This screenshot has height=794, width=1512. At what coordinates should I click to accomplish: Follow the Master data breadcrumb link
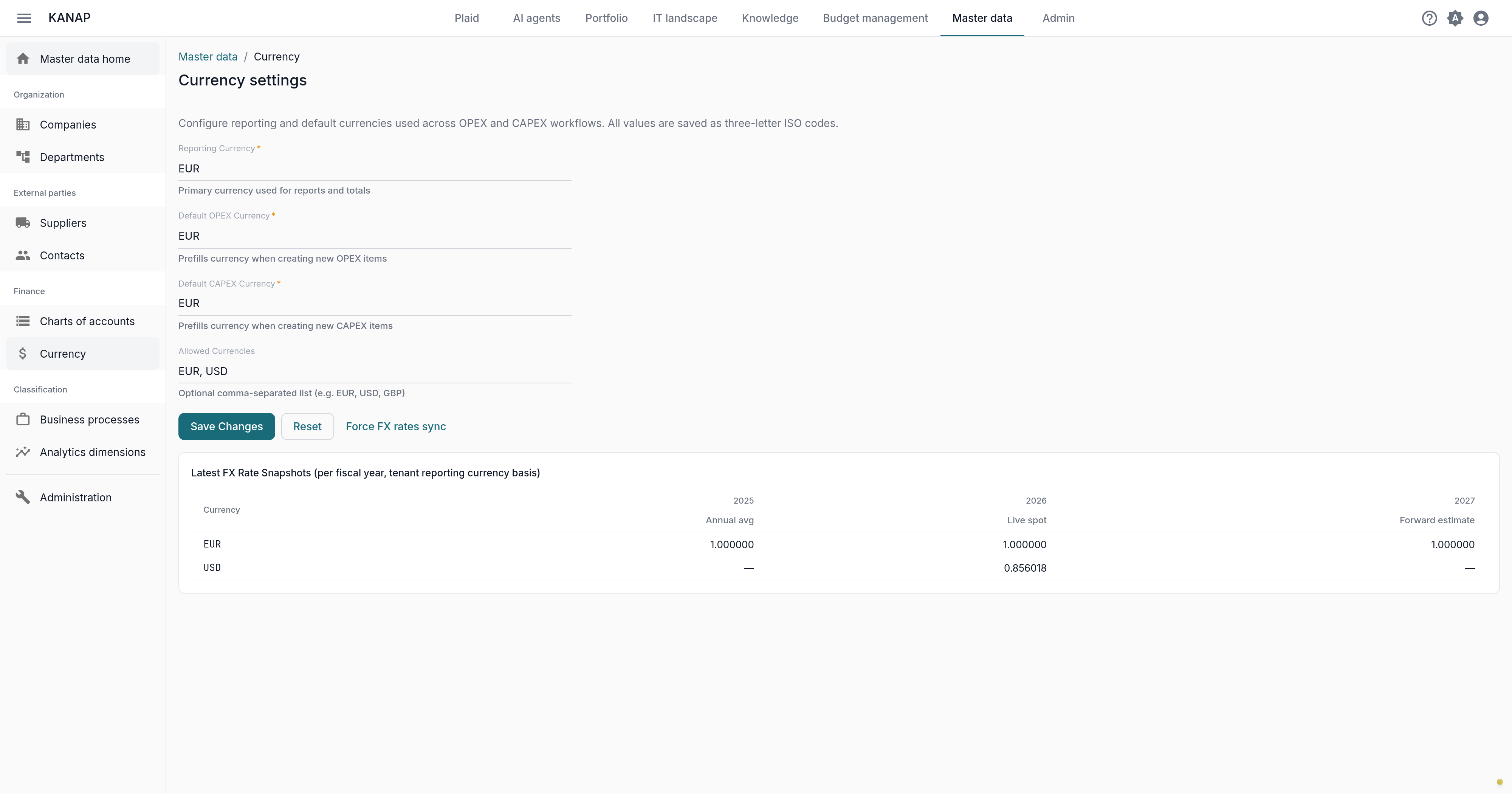[x=208, y=56]
